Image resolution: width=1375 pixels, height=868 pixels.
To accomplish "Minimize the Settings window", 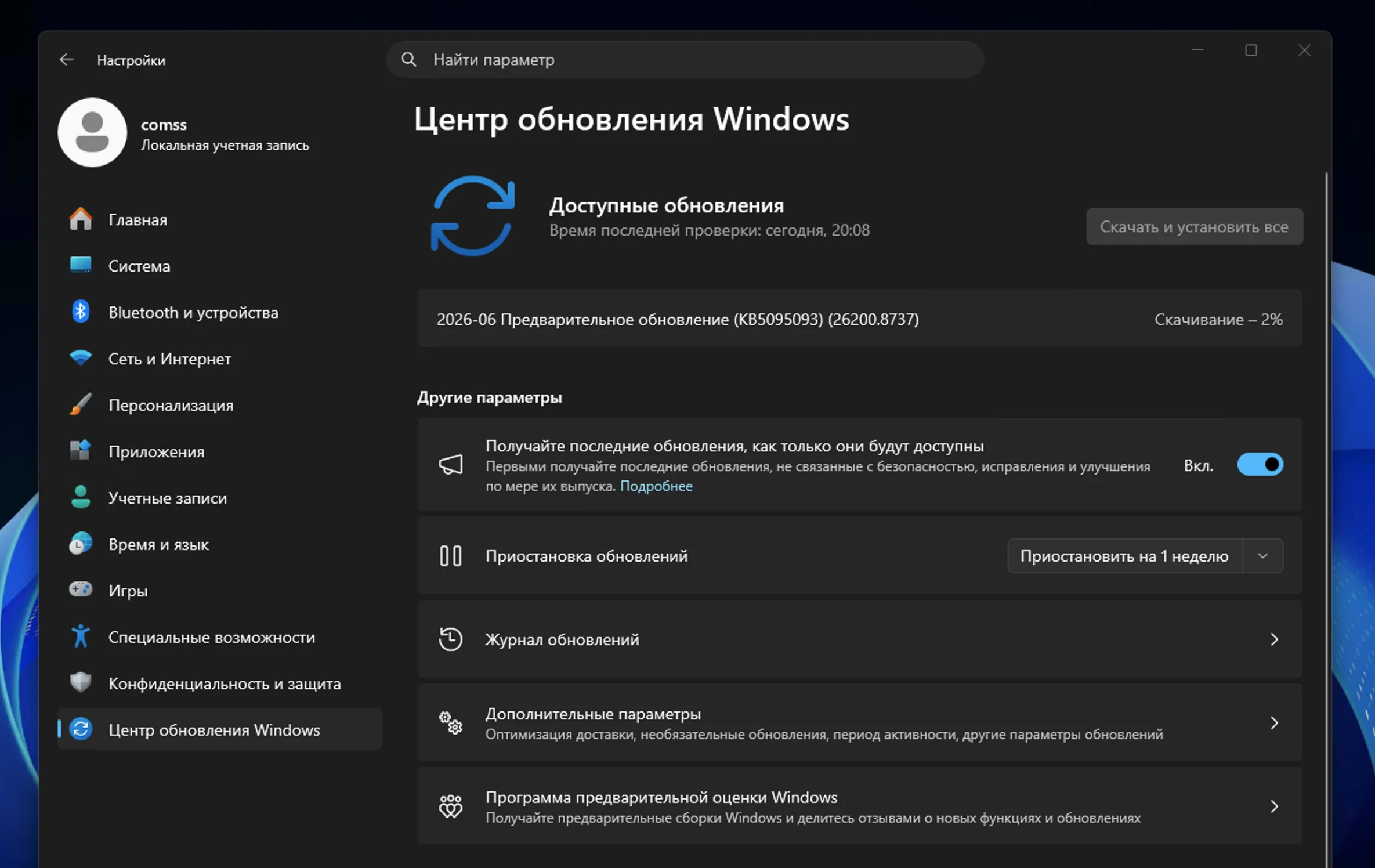I will click(x=1198, y=50).
